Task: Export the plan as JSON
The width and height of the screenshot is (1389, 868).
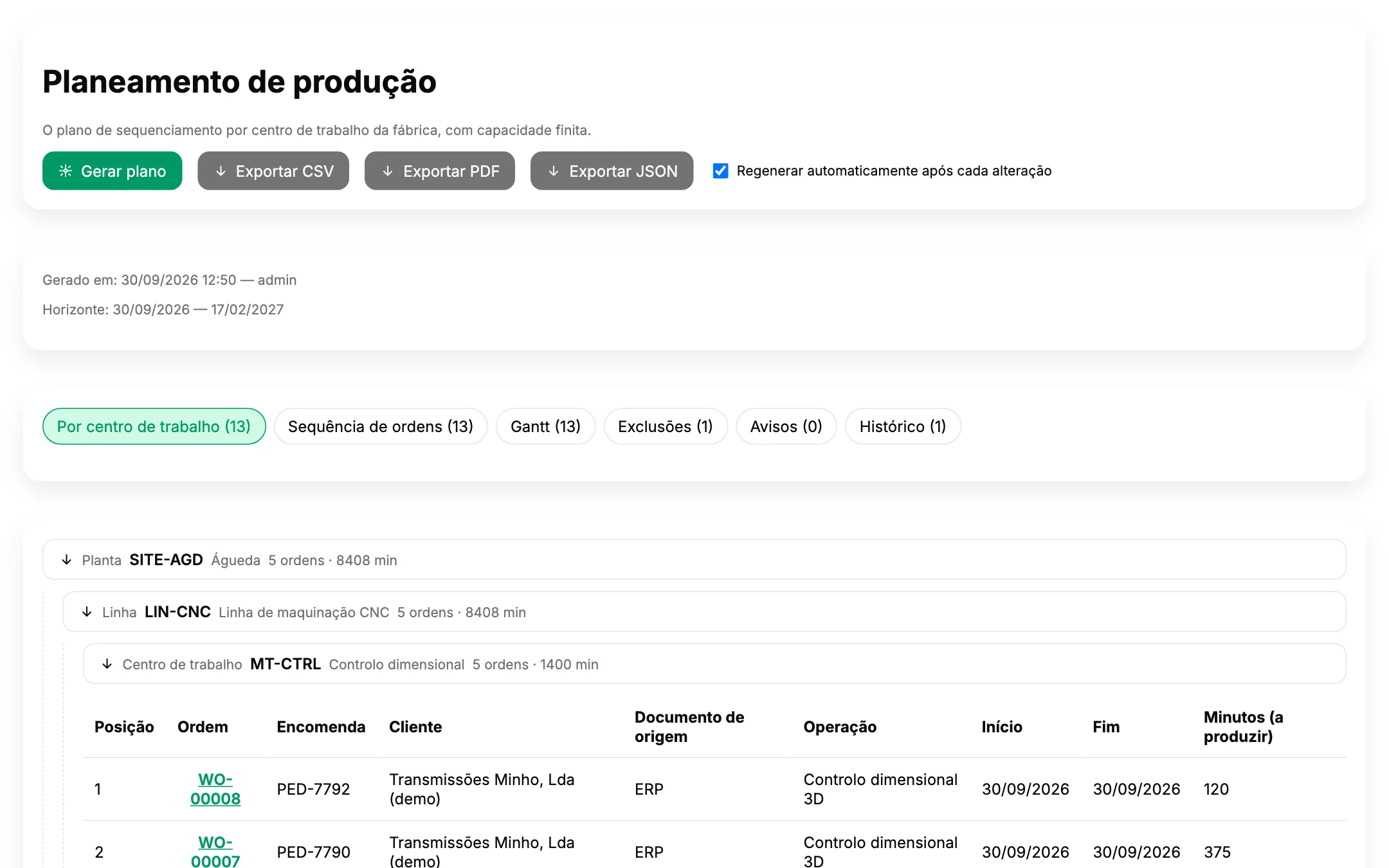Action: click(612, 171)
